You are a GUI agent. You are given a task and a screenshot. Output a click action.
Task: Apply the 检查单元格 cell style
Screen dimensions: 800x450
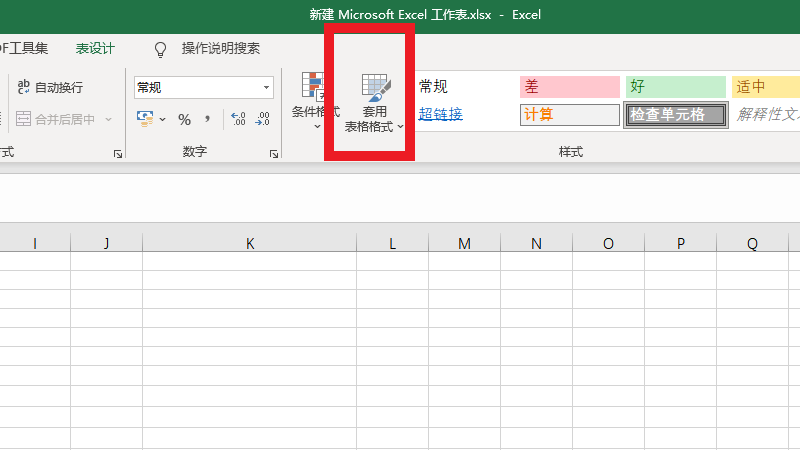click(675, 115)
